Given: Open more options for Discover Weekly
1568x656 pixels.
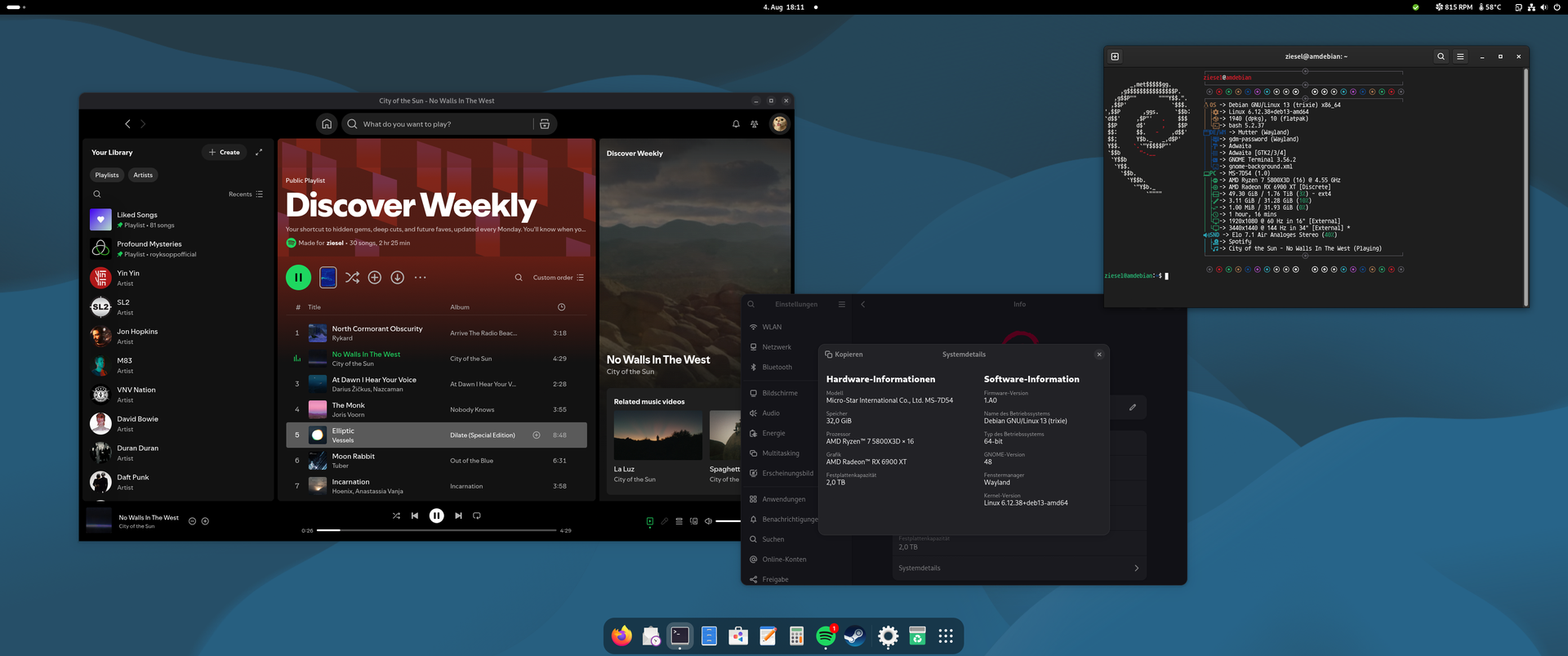Looking at the screenshot, I should tap(420, 278).
